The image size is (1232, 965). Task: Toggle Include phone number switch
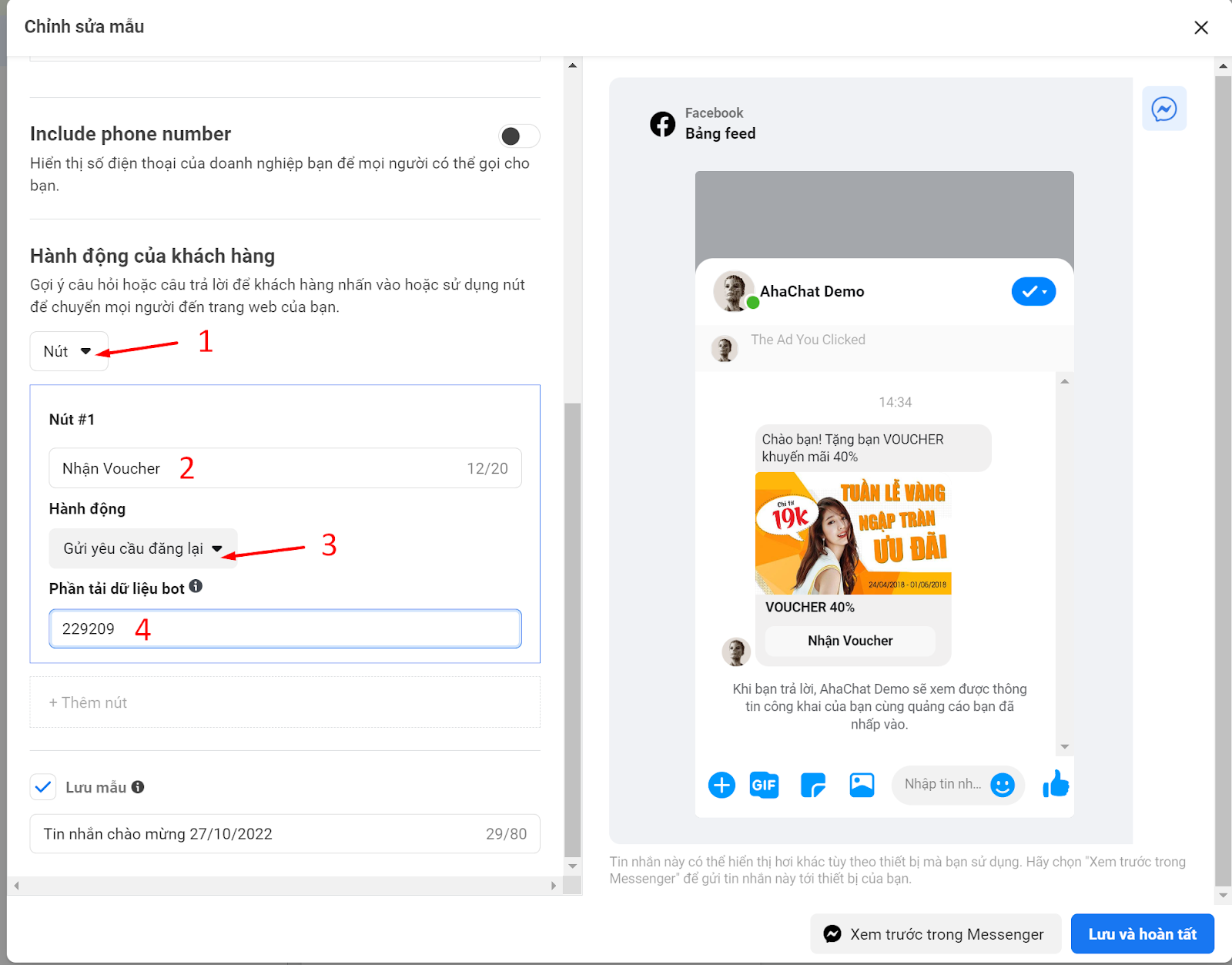coord(519,136)
